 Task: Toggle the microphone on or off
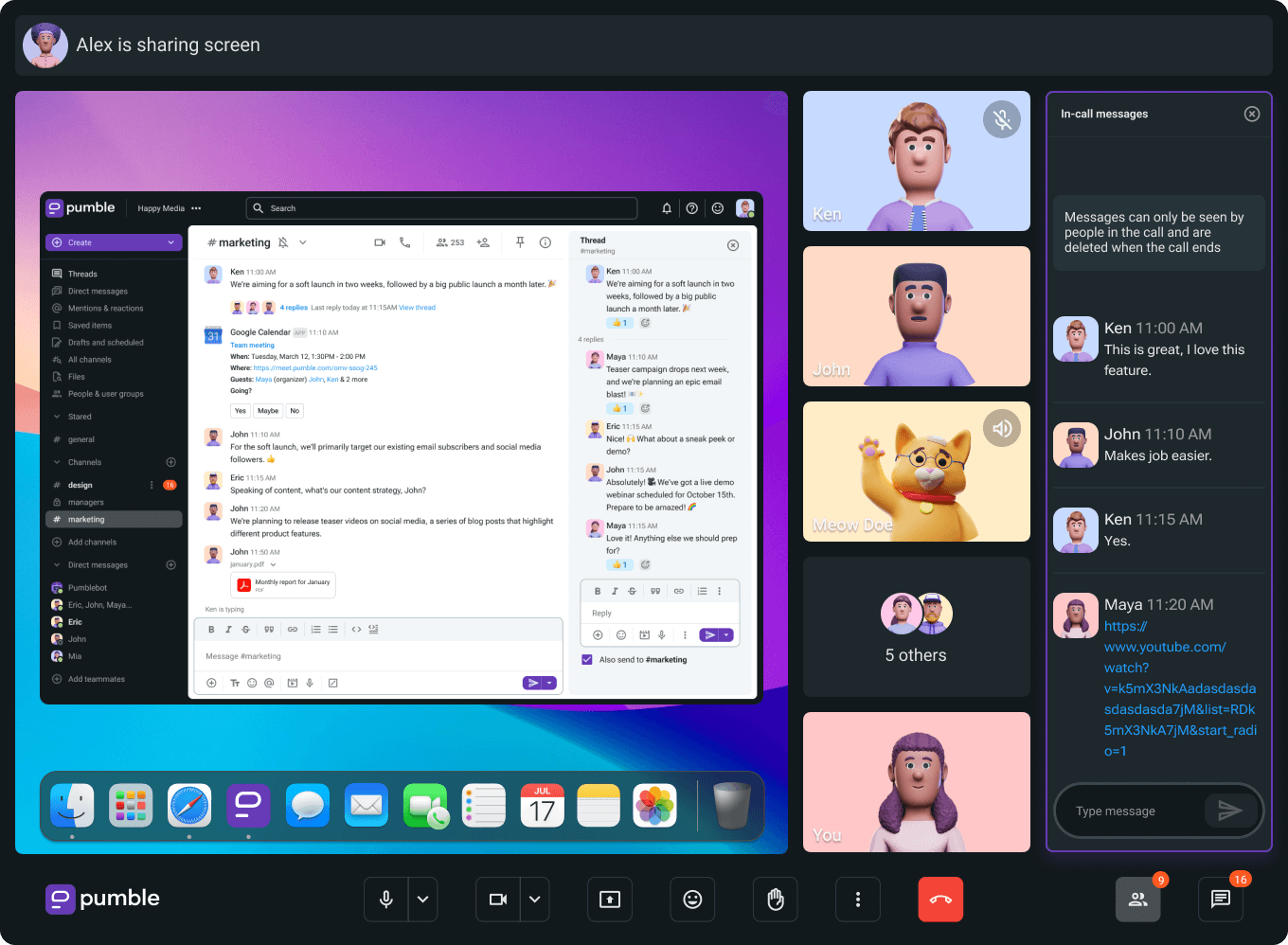(386, 899)
